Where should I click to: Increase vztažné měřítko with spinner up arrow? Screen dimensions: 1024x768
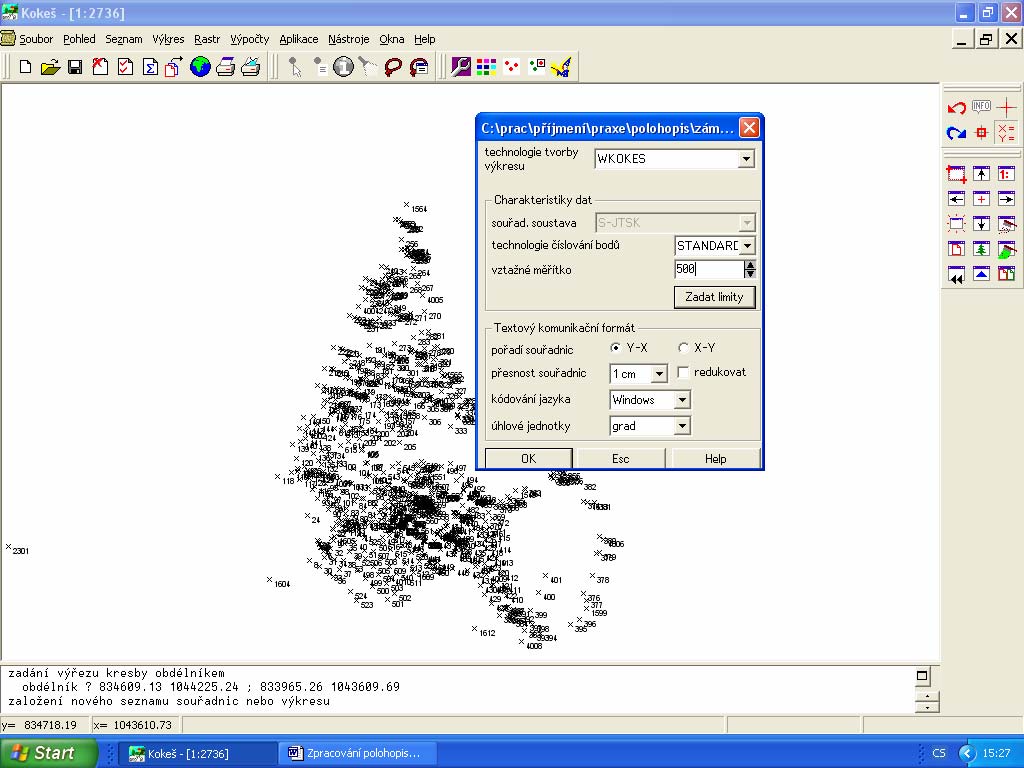pos(750,264)
